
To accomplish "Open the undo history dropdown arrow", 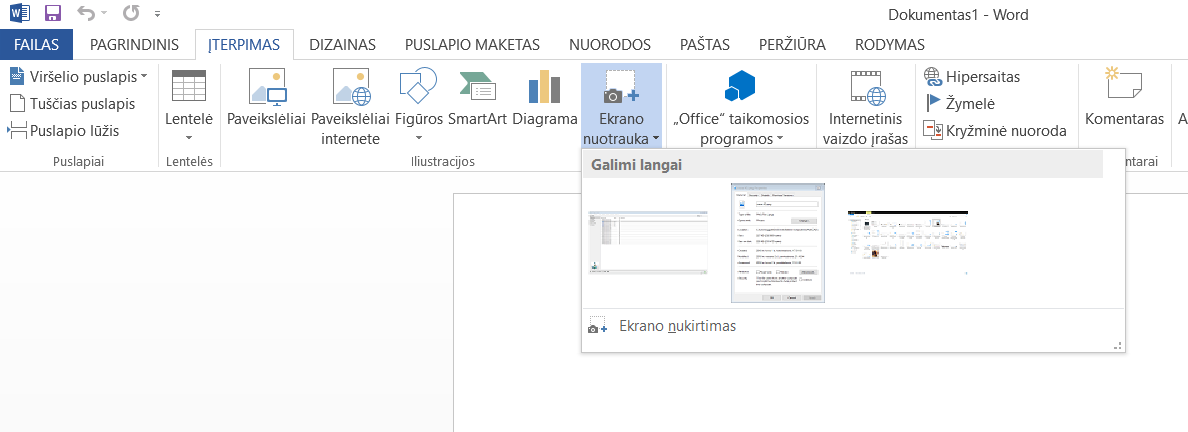I will click(105, 14).
